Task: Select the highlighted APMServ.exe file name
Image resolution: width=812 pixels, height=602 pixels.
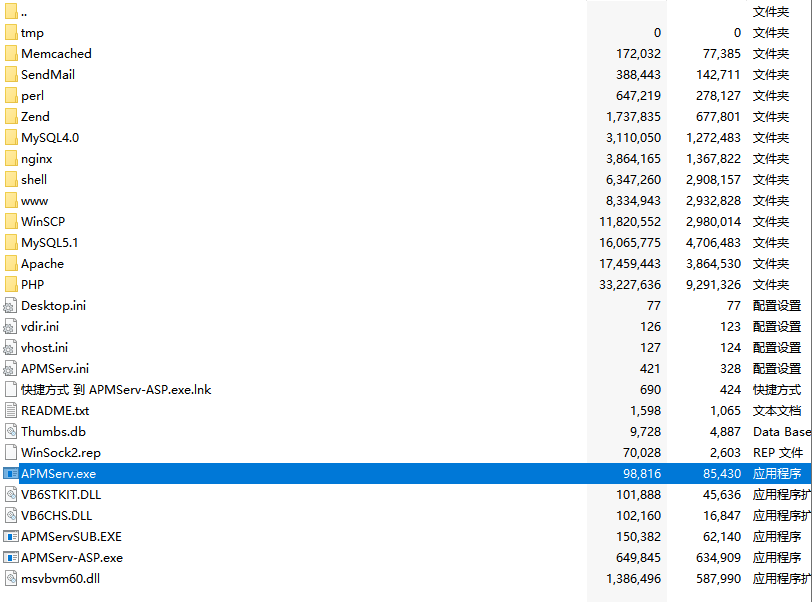Action: click(x=59, y=474)
